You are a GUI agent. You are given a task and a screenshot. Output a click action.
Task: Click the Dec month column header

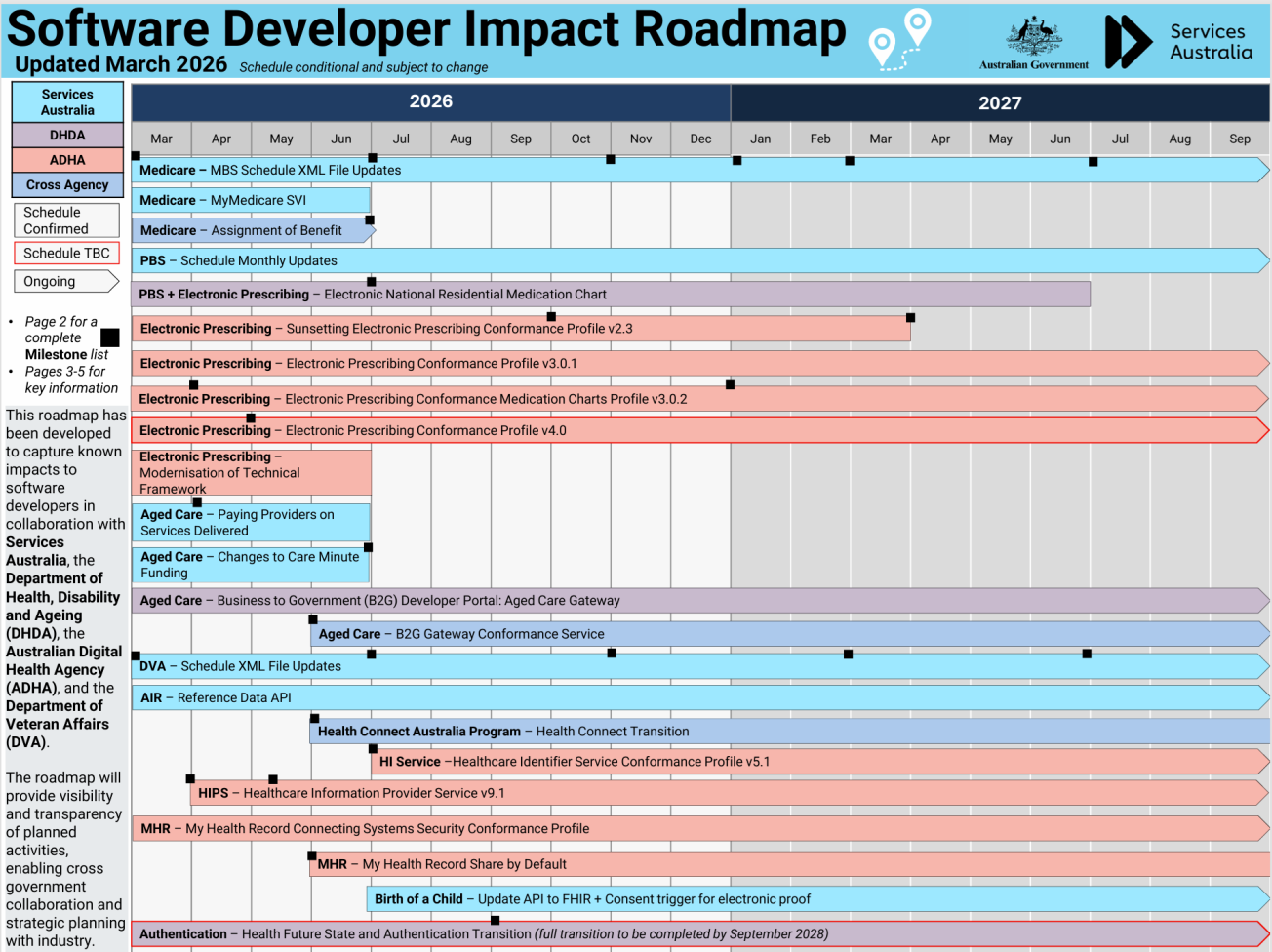click(700, 139)
